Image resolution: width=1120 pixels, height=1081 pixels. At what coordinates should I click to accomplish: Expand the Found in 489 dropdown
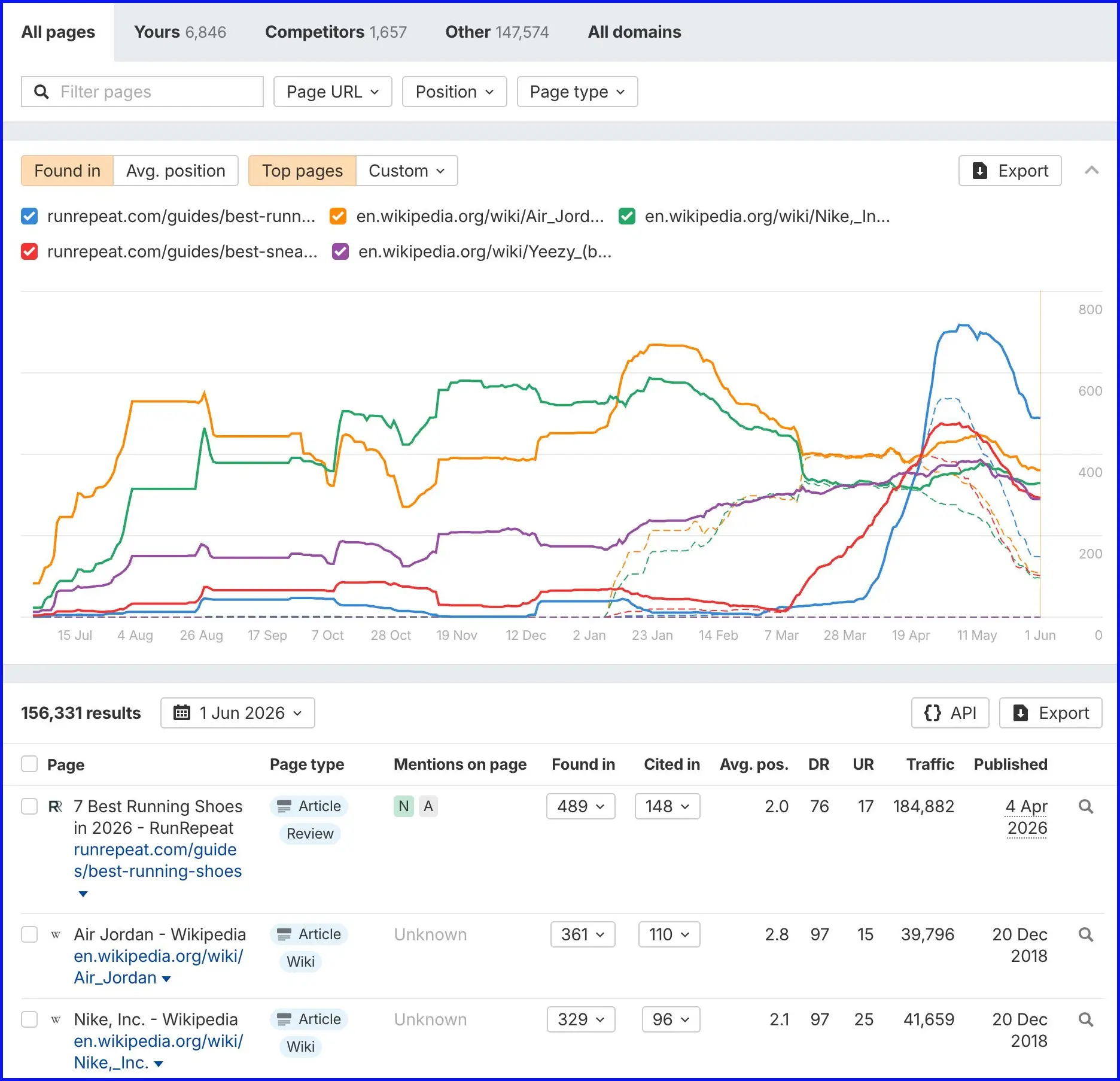[581, 806]
